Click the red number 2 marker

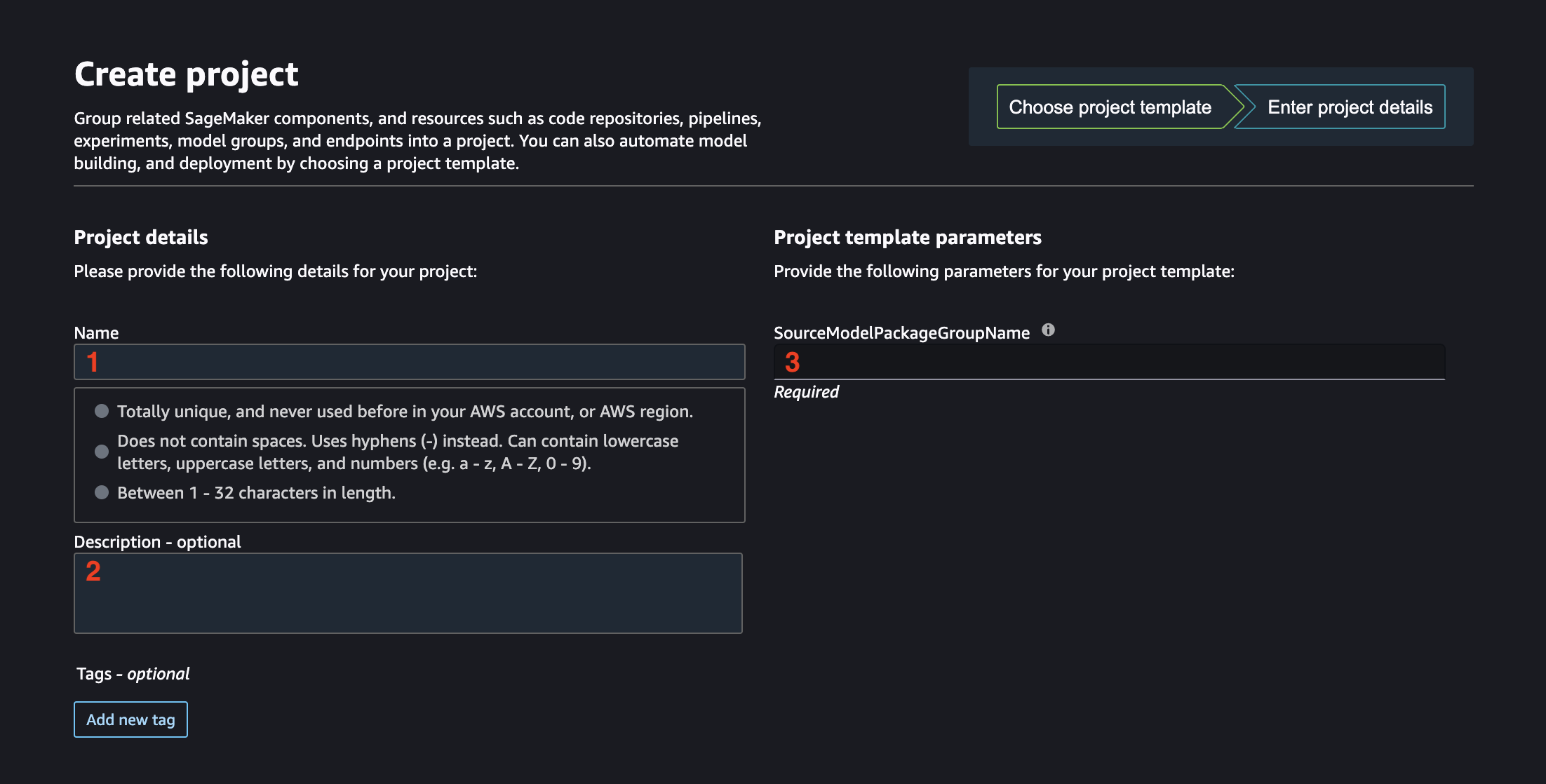(93, 571)
